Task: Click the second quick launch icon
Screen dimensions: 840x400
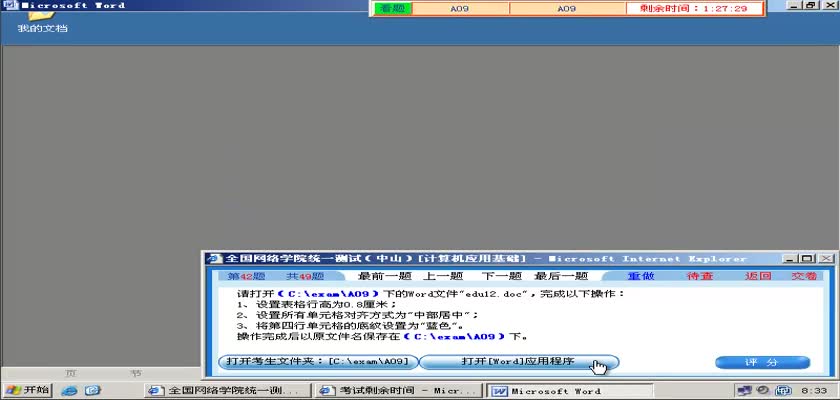Action: [93, 390]
